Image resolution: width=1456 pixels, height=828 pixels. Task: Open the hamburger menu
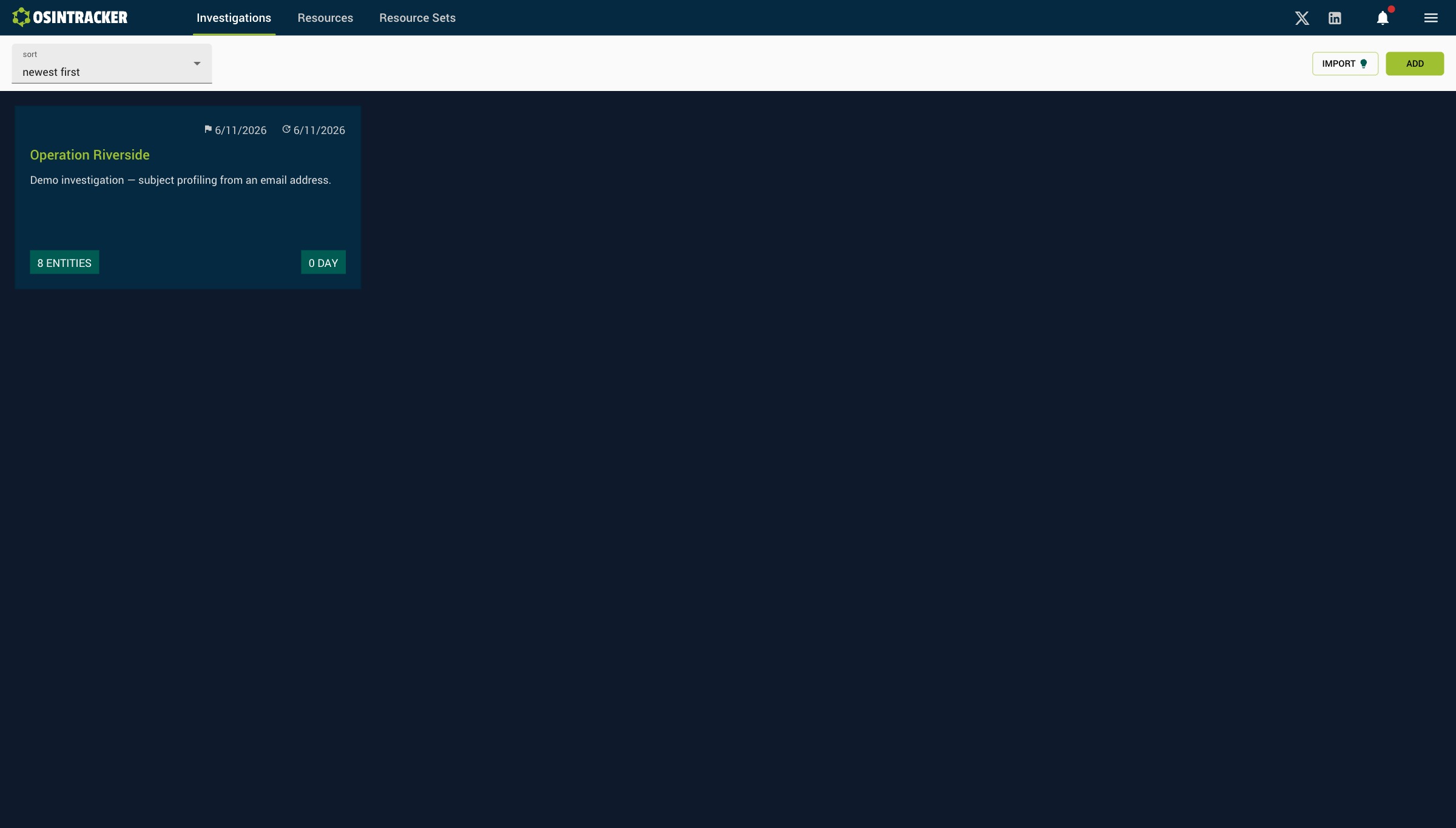coord(1431,18)
